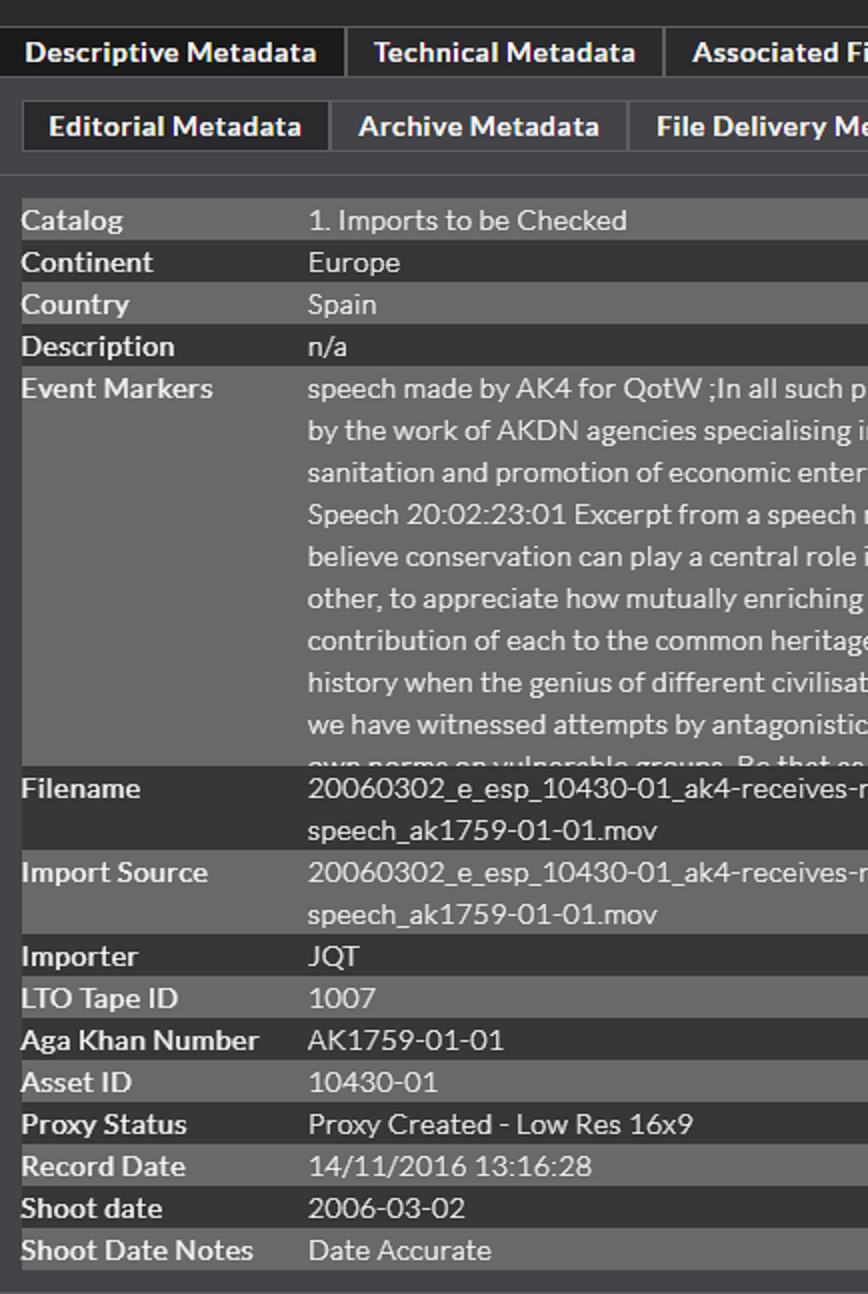Click the LTO Tape ID value "1007"
This screenshot has height=1294, width=868.
[342, 999]
